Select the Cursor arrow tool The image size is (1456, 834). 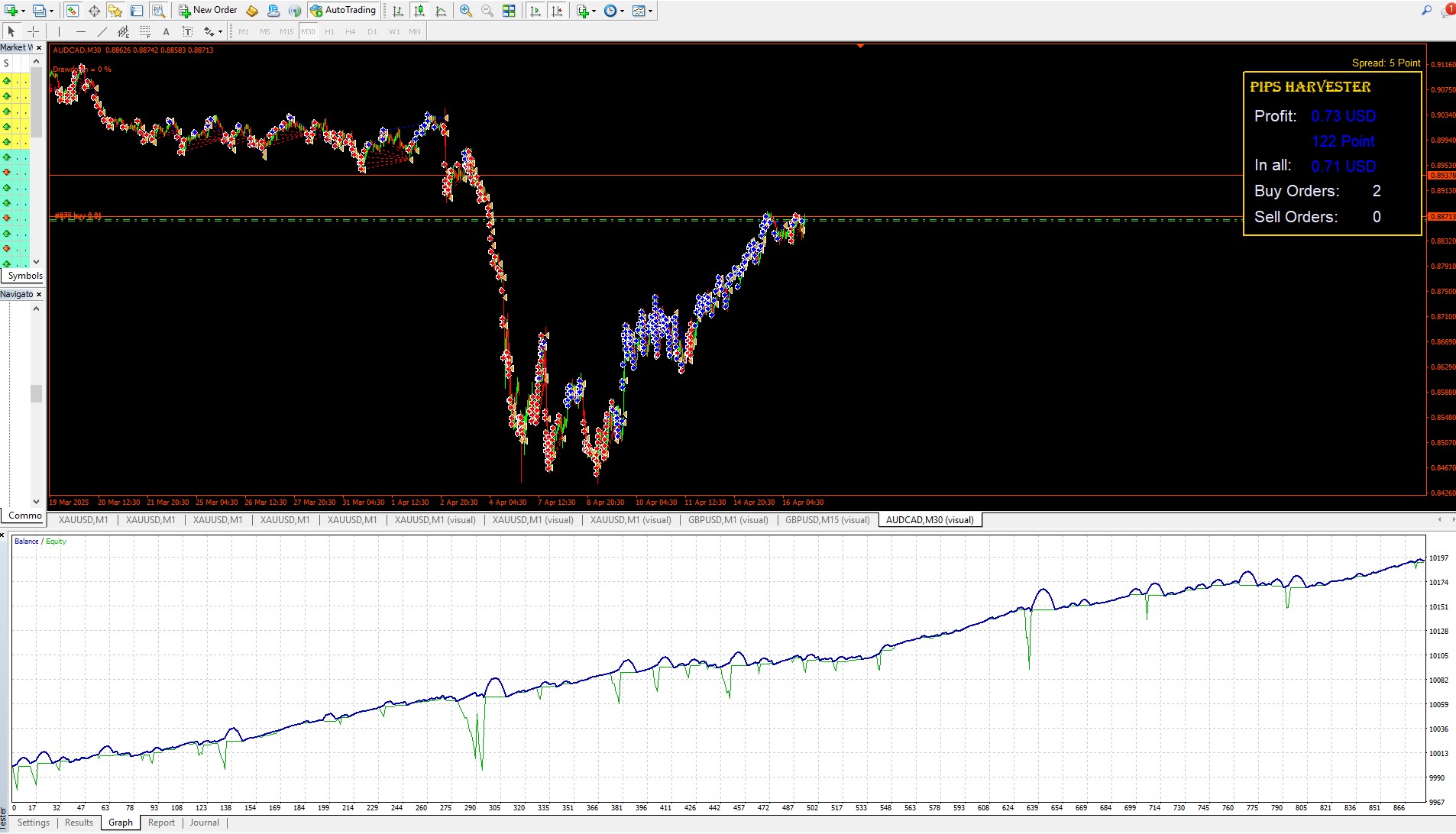11,31
